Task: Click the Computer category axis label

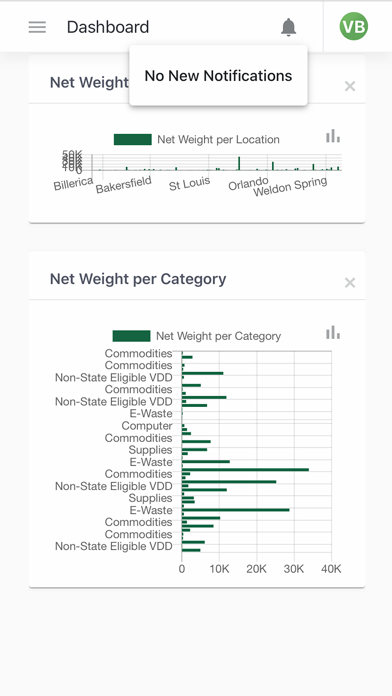Action: 147,426
